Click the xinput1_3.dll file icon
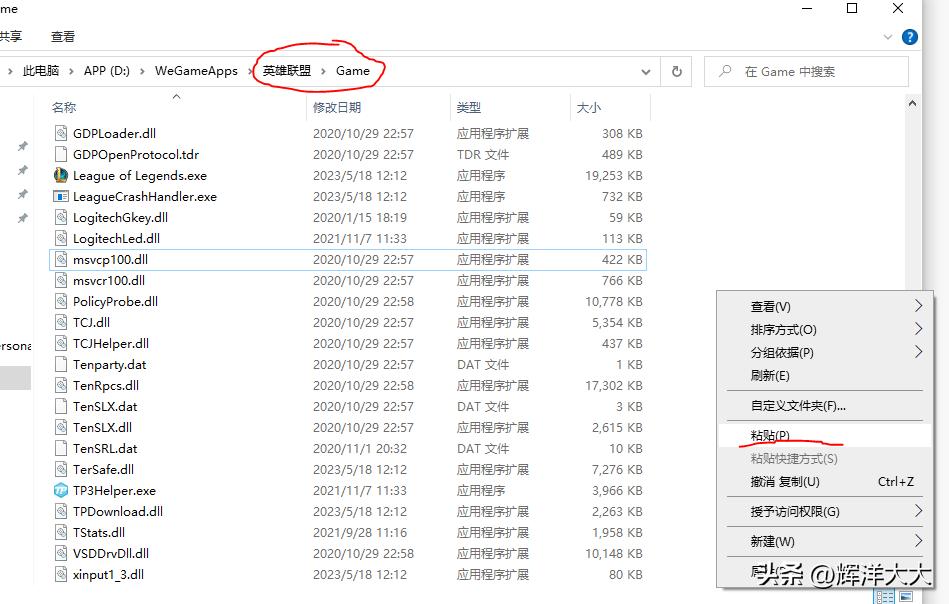Image resolution: width=949 pixels, height=604 pixels. (61, 574)
